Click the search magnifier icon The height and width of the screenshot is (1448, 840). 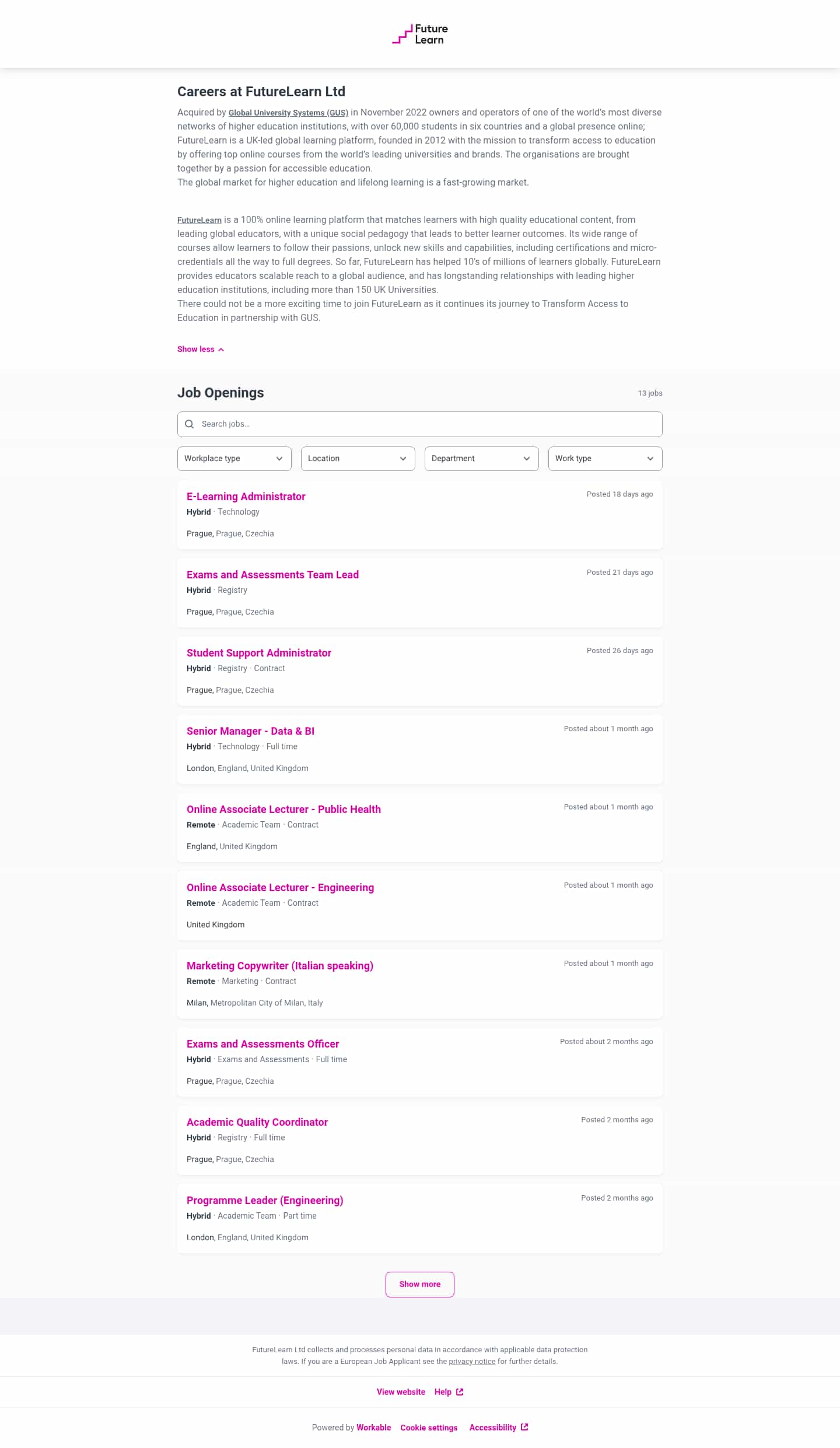[x=189, y=424]
